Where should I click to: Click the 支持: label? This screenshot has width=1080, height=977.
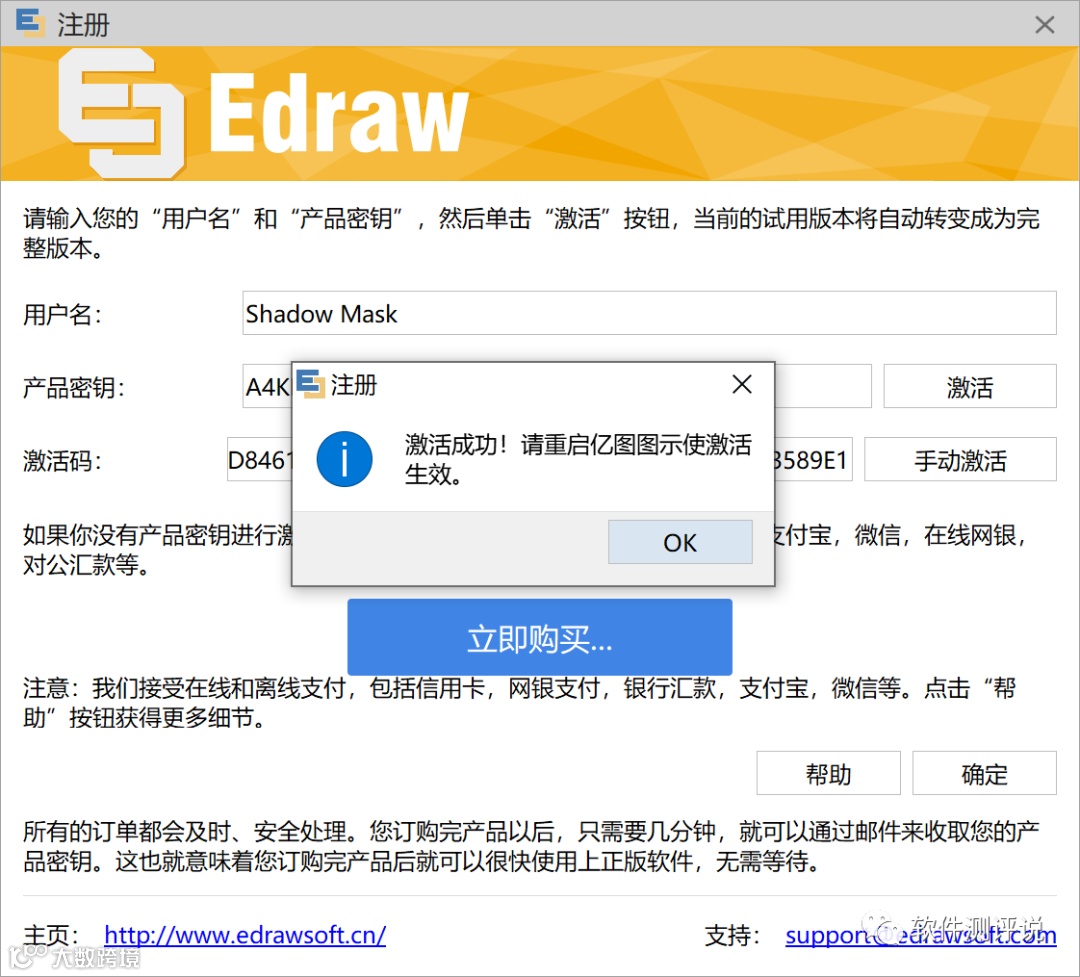(x=732, y=936)
